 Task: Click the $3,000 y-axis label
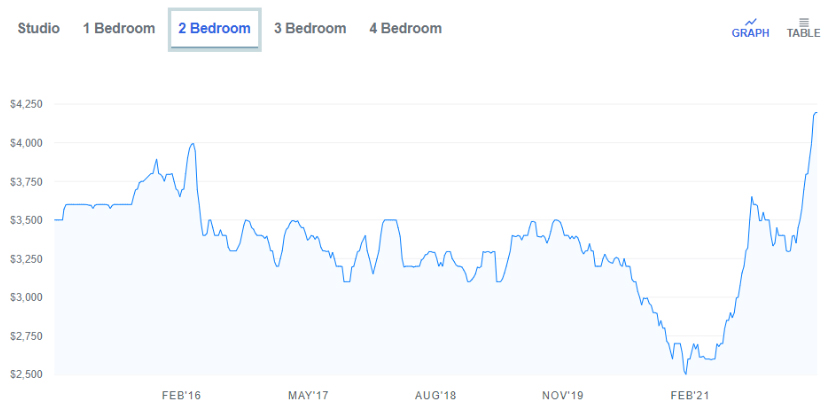[26, 298]
